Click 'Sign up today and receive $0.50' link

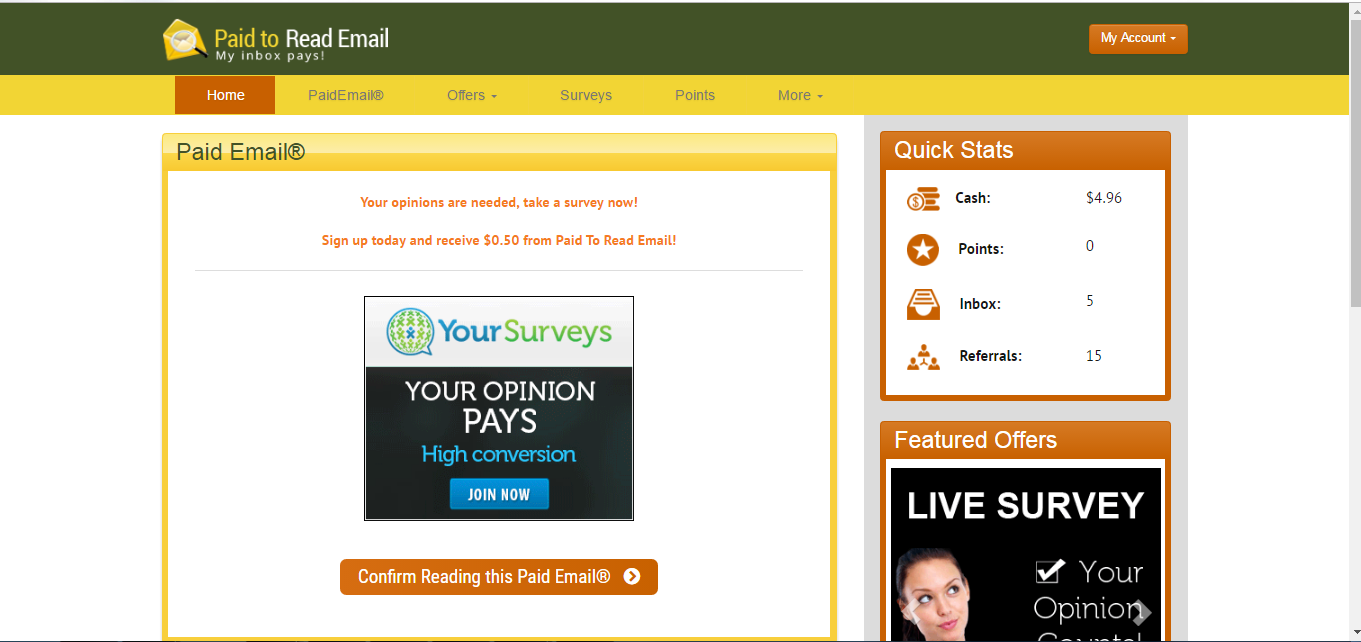[499, 240]
